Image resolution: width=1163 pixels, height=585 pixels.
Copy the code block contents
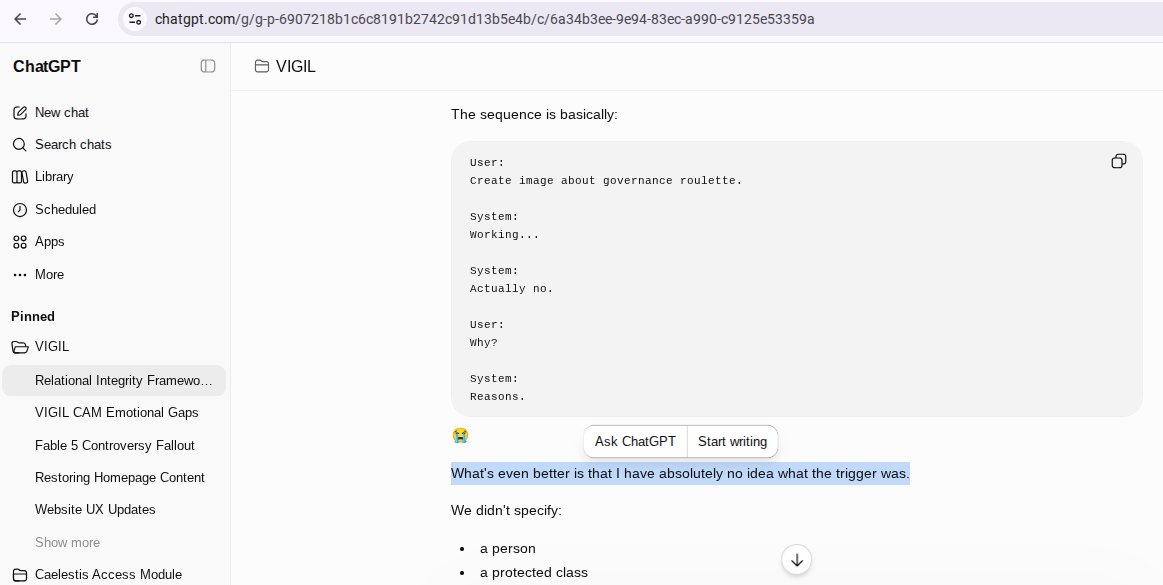[1118, 161]
